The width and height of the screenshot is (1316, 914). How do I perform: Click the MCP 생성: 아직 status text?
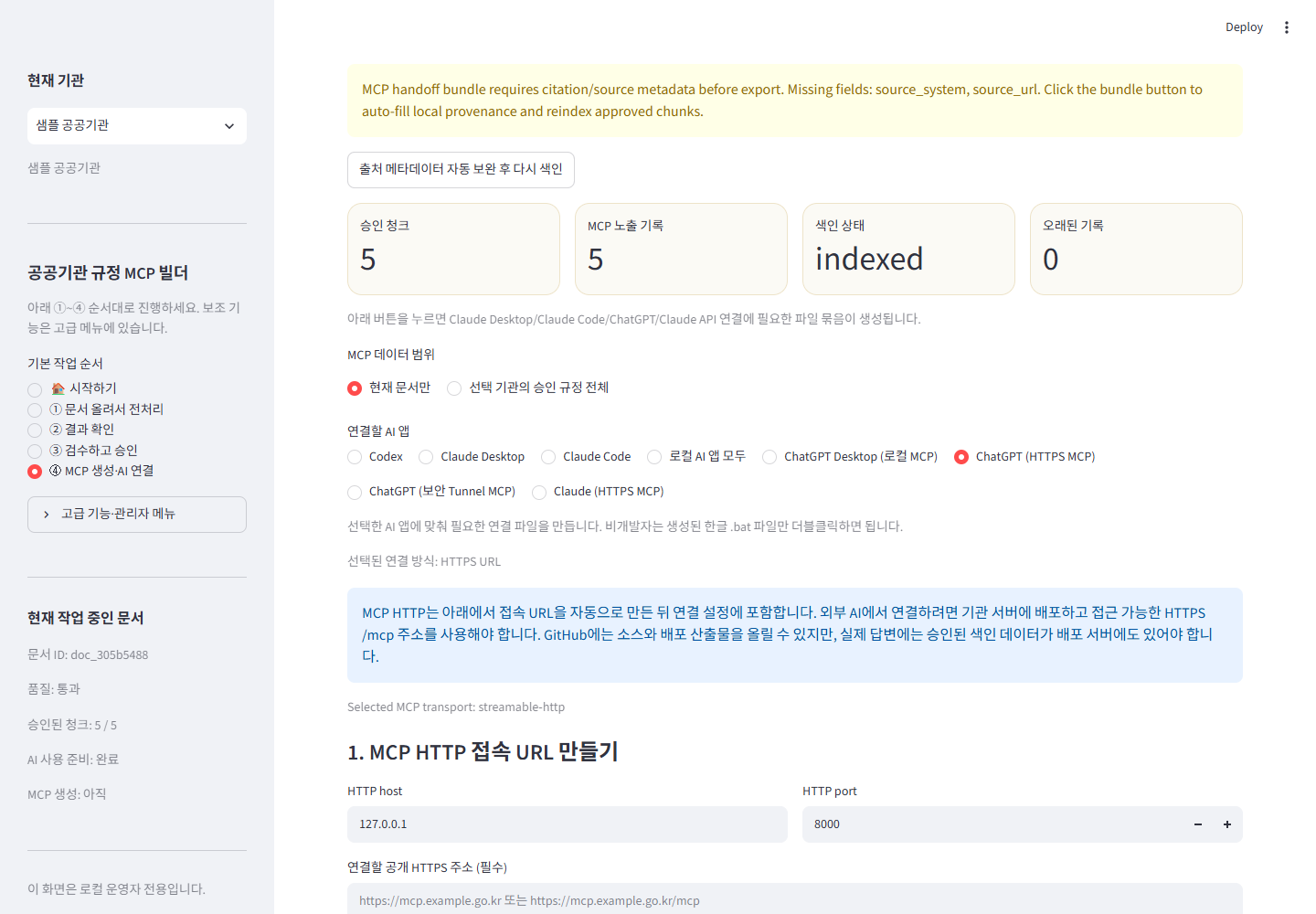click(x=67, y=794)
